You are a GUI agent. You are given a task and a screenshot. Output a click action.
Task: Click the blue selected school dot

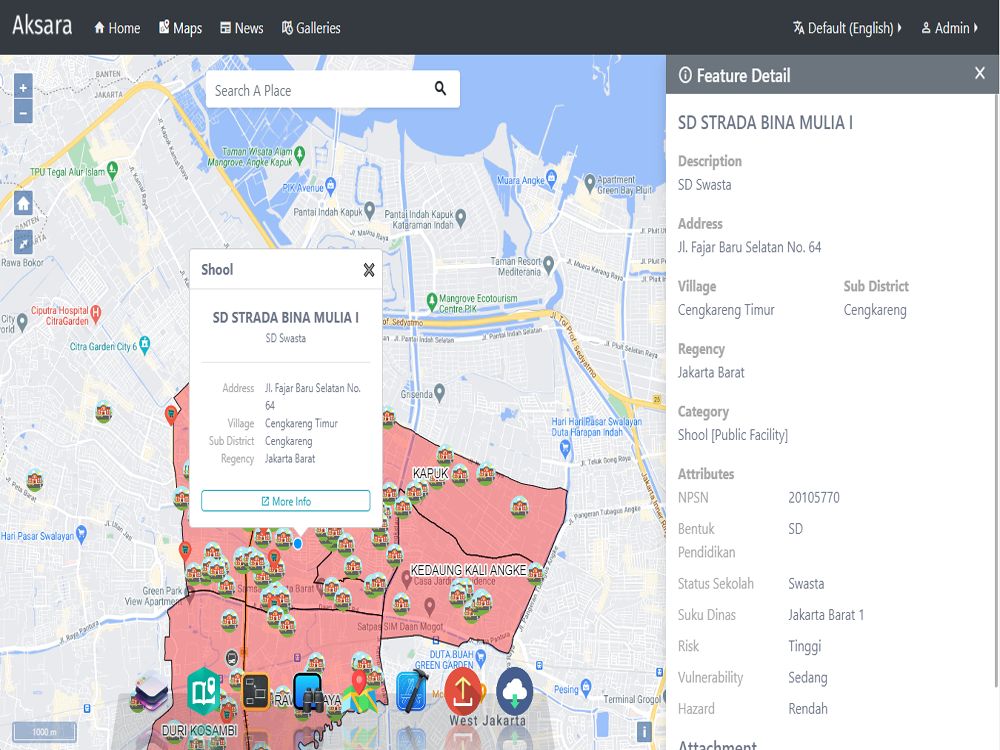(x=298, y=544)
